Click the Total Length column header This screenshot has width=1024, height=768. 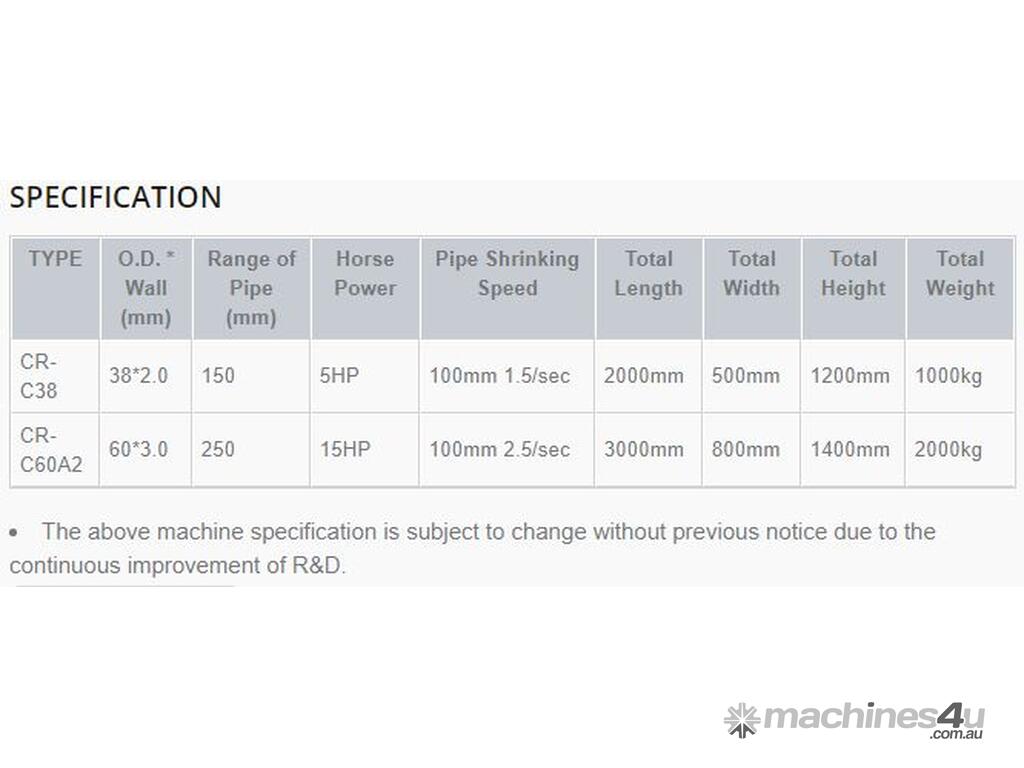pos(649,273)
